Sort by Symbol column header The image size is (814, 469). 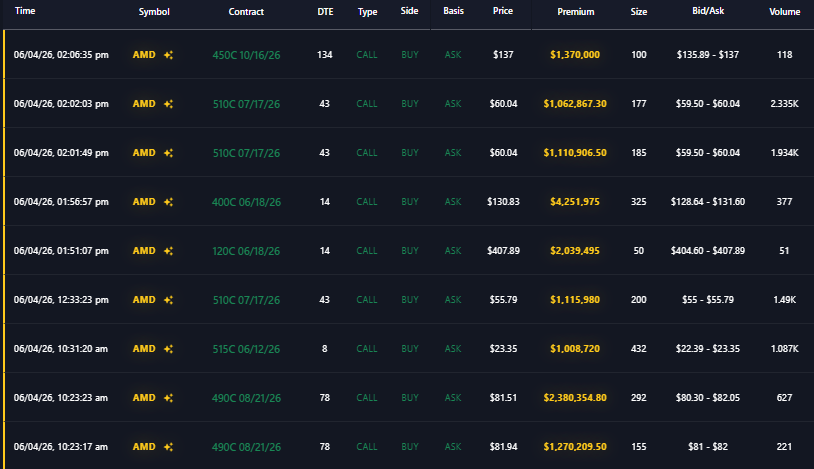tap(154, 11)
